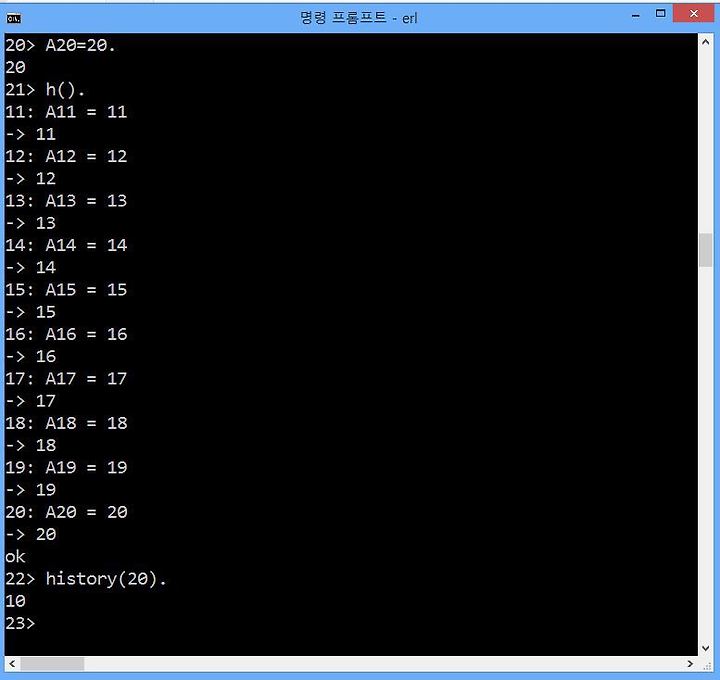The width and height of the screenshot is (720, 680).
Task: Click the history line '11: A11 = 11'
Action: pyautogui.click(x=66, y=112)
